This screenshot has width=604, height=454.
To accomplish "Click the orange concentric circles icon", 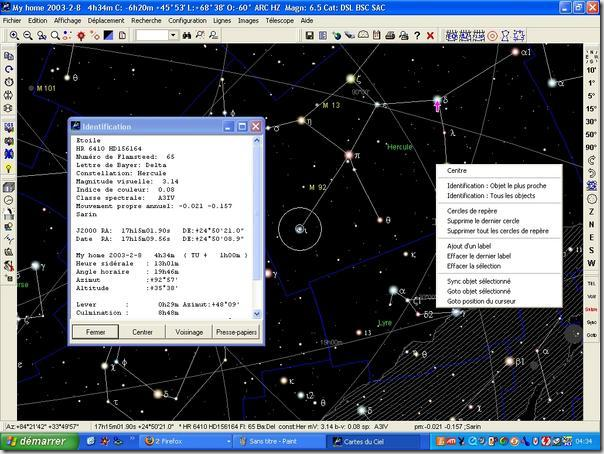I will (492, 36).
